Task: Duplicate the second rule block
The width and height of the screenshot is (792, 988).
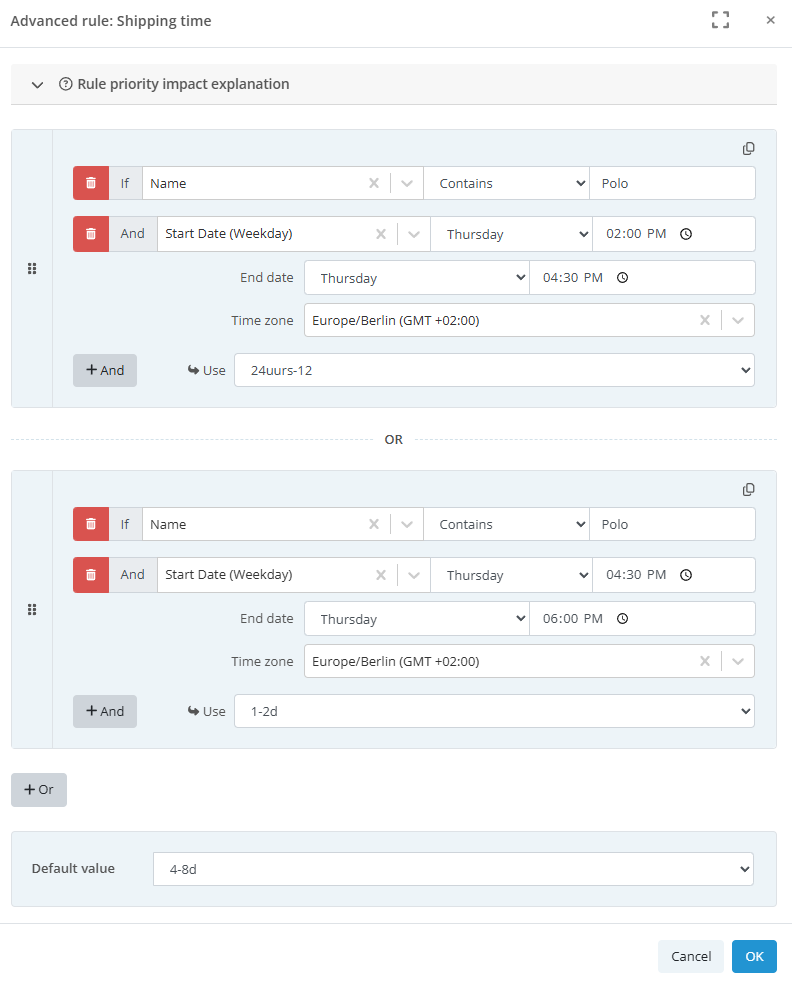Action: pos(749,490)
